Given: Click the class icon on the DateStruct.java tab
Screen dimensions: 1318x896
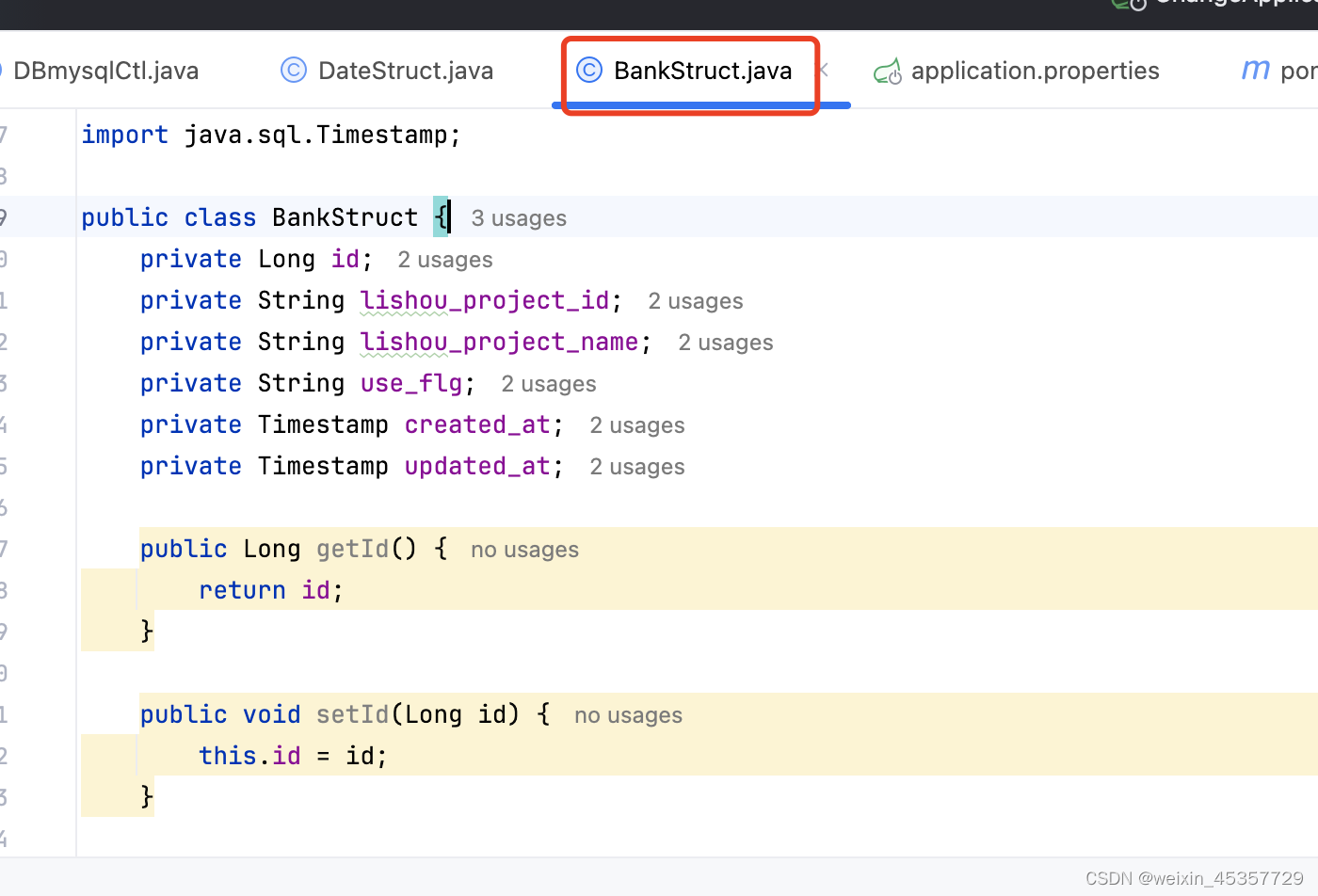Looking at the screenshot, I should tap(293, 70).
